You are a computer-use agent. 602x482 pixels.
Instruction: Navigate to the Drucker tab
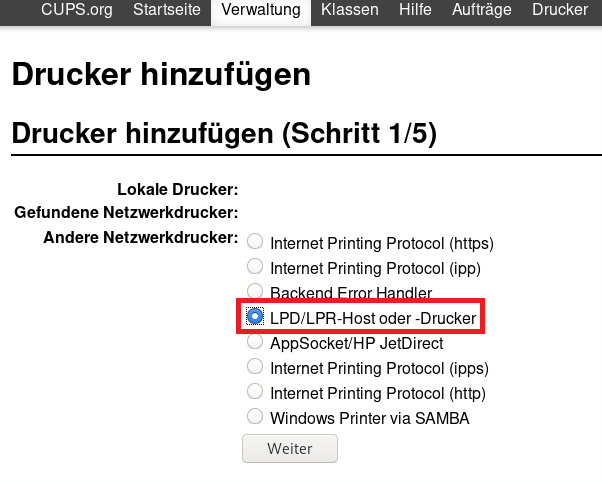(x=560, y=11)
